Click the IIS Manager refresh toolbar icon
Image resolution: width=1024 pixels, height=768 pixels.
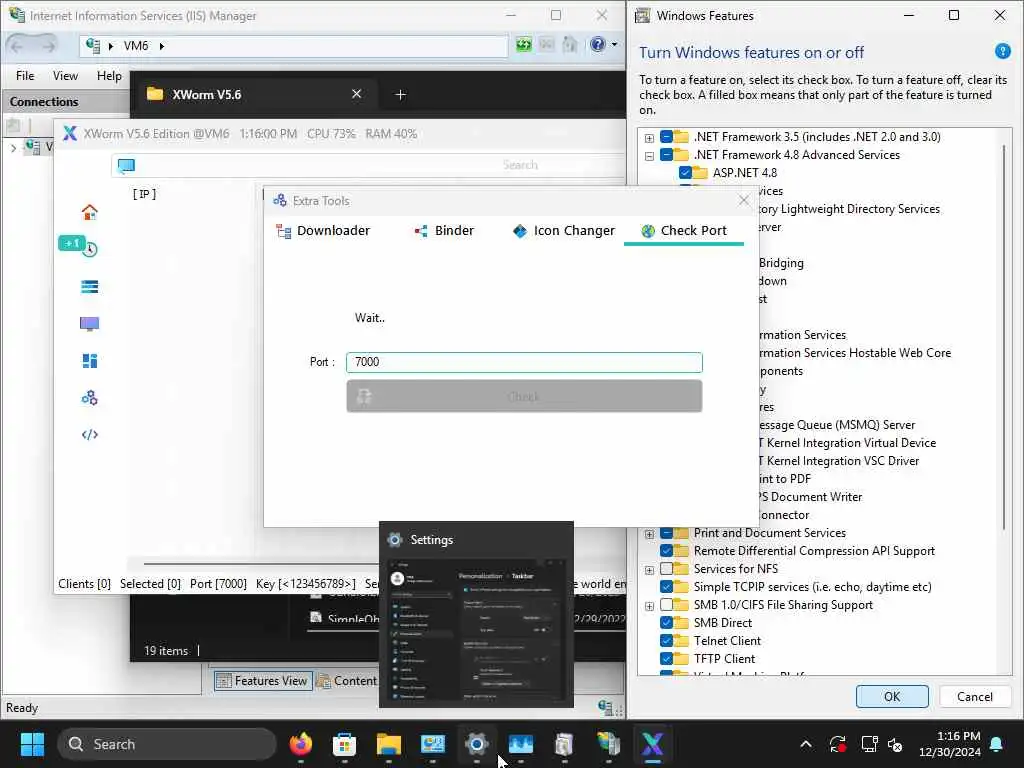tap(524, 45)
